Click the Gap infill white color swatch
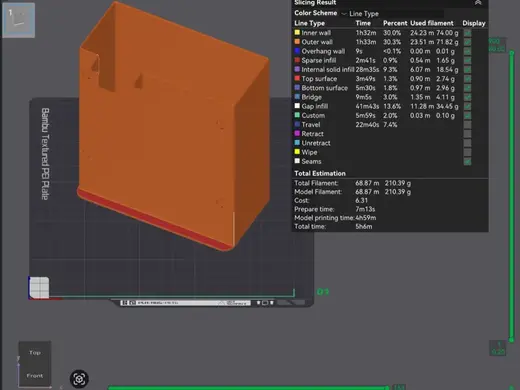 click(x=297, y=106)
